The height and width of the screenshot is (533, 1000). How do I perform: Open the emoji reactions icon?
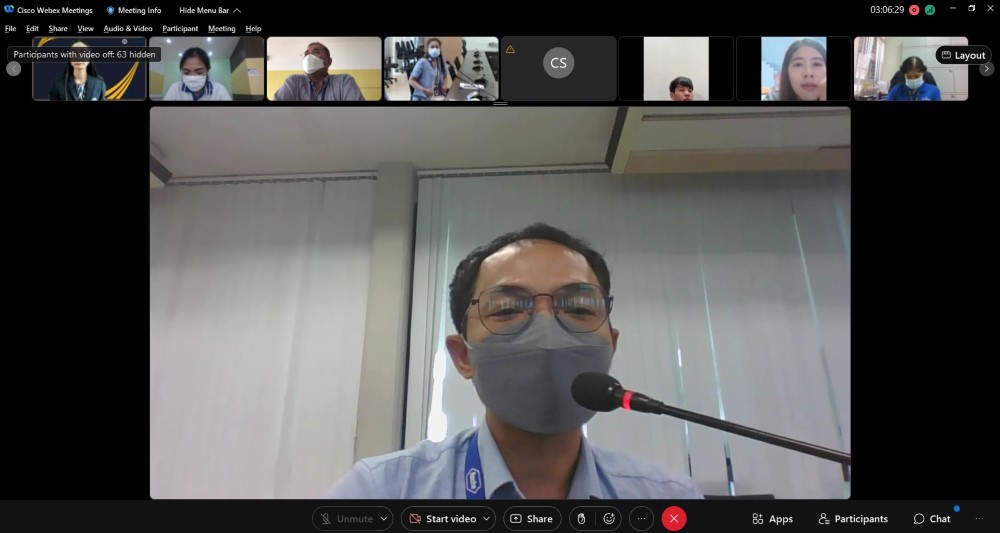[x=609, y=519]
